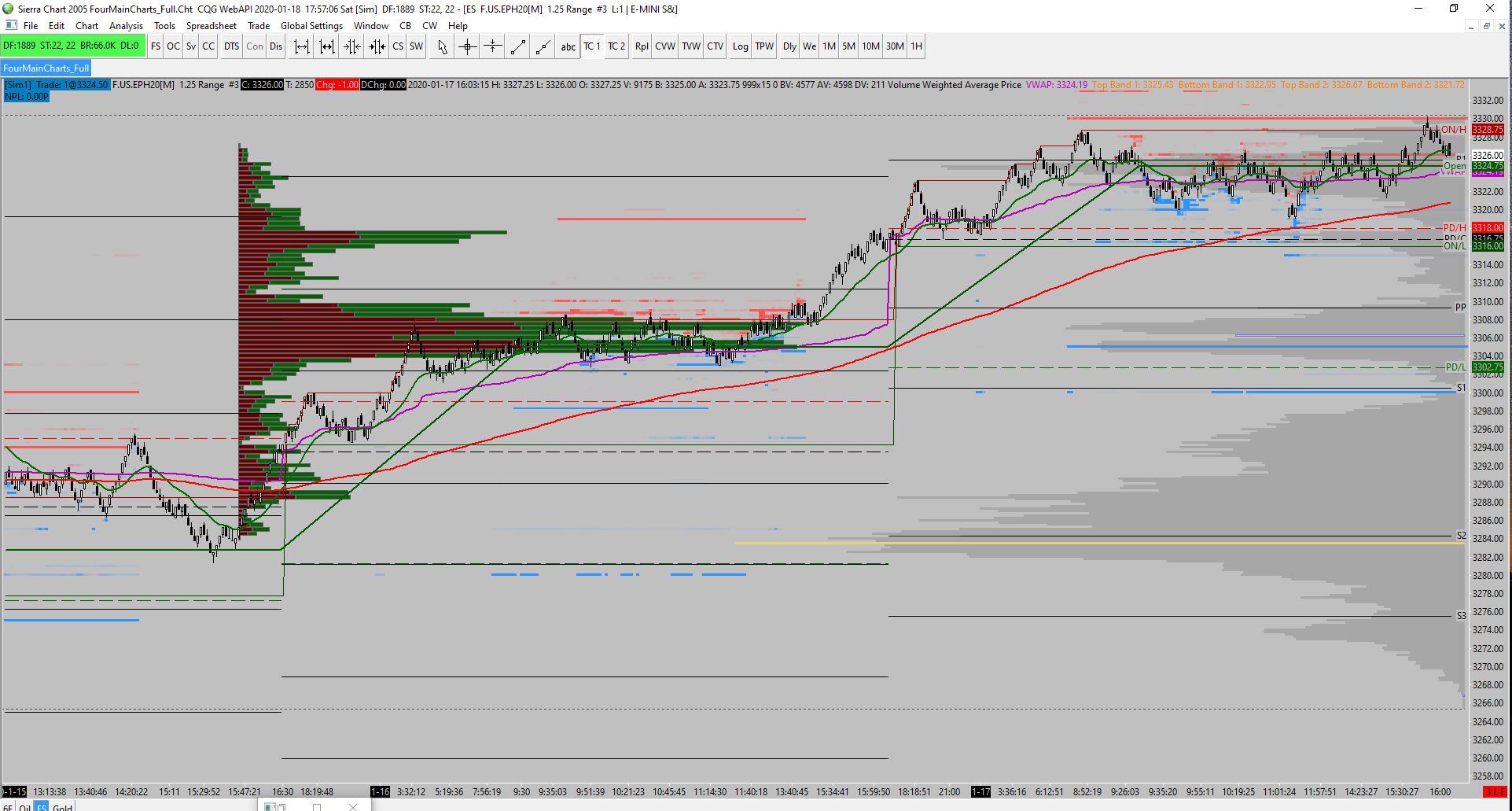Restore down the inner chart window
The height and width of the screenshot is (811, 1512).
click(x=1486, y=26)
